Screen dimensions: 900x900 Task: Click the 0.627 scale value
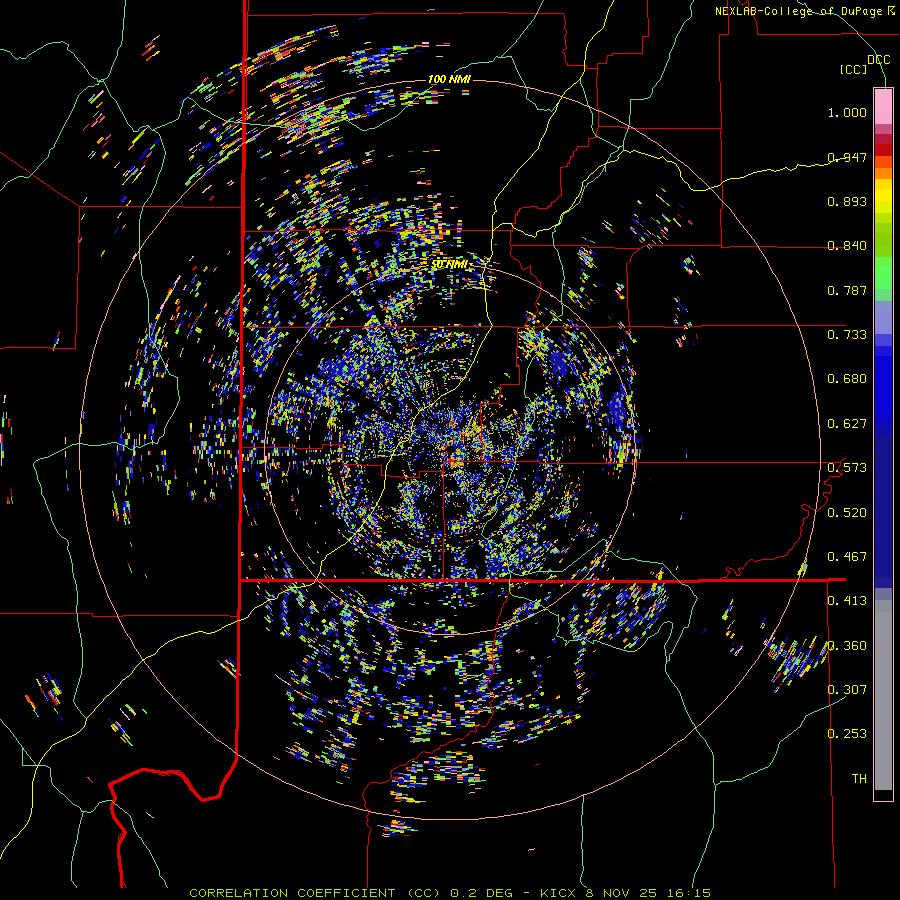click(x=847, y=424)
